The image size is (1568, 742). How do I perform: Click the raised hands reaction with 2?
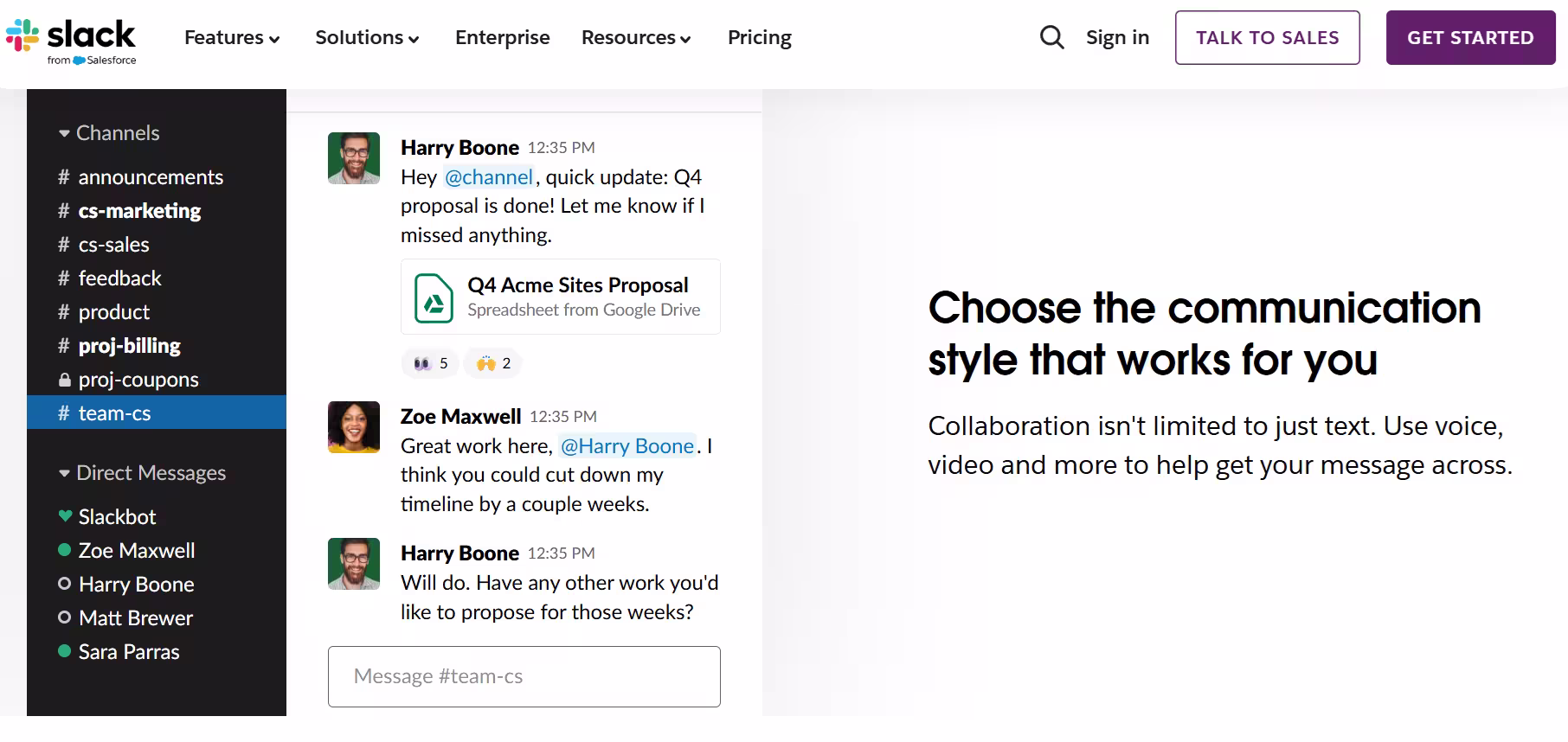click(493, 363)
